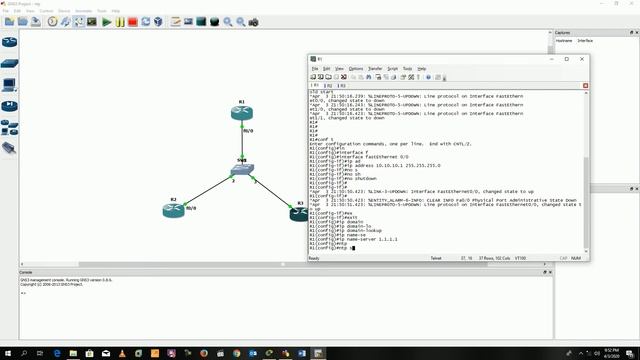Image resolution: width=640 pixels, height=360 pixels.
Task: Open the Help menu in terminal window
Action: [422, 69]
